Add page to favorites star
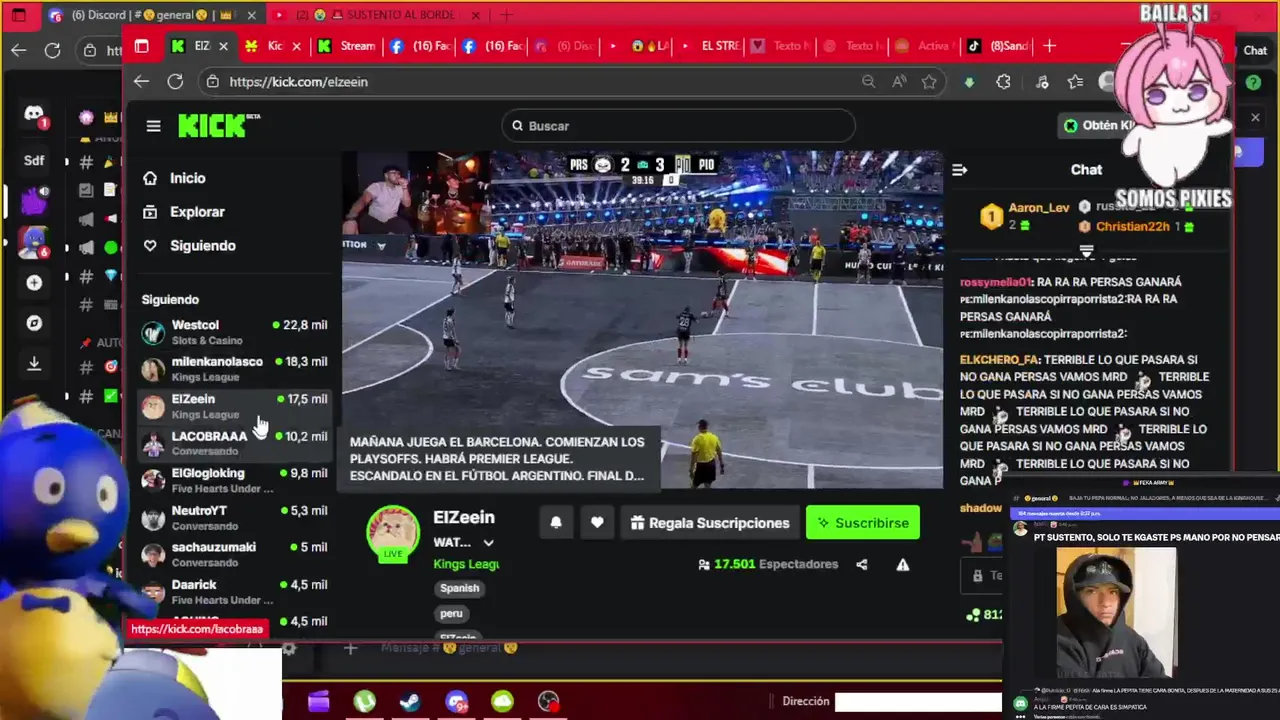The width and height of the screenshot is (1280, 720). pos(929,82)
